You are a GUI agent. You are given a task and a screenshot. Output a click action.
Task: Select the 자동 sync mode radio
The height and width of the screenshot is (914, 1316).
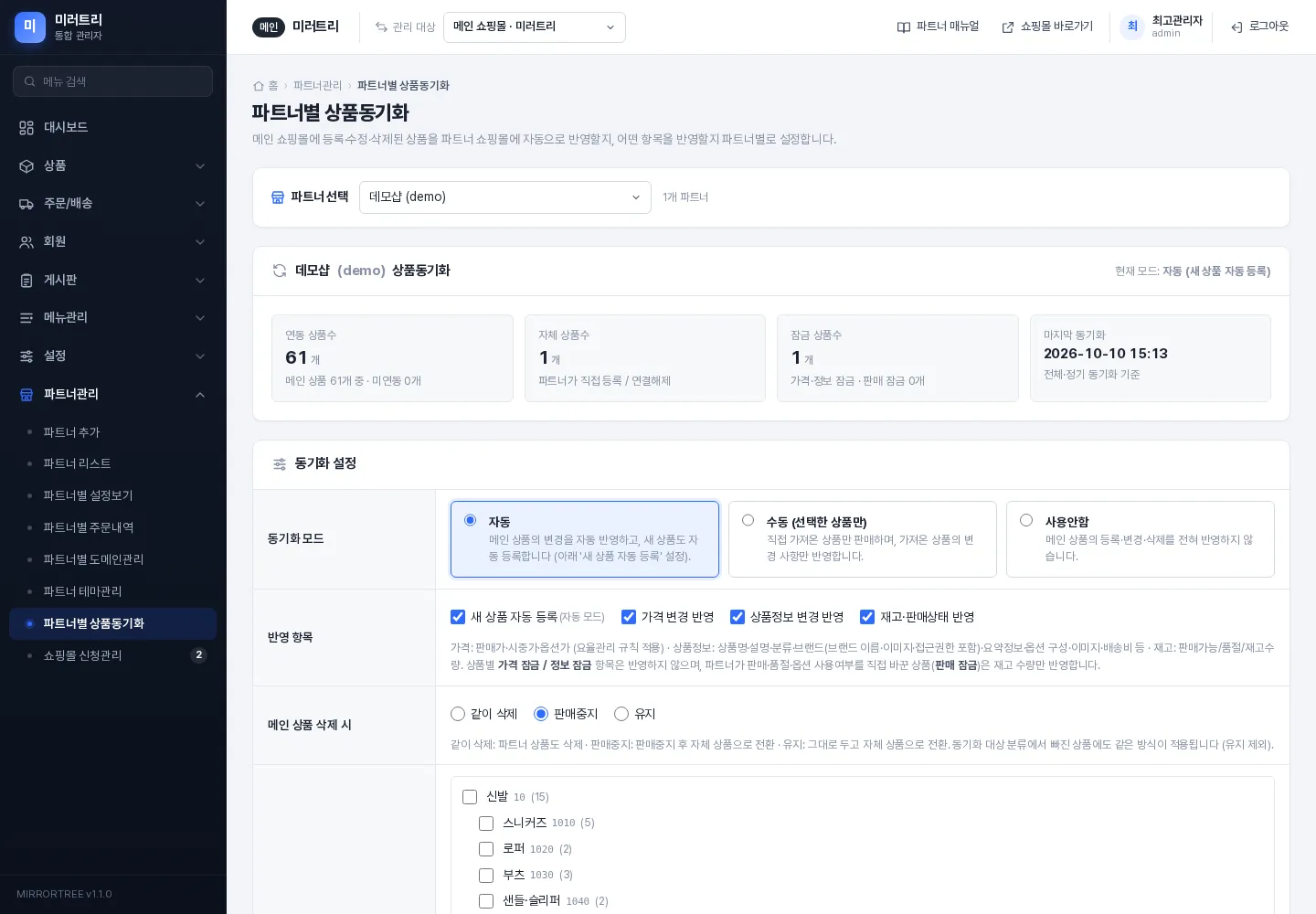471,521
